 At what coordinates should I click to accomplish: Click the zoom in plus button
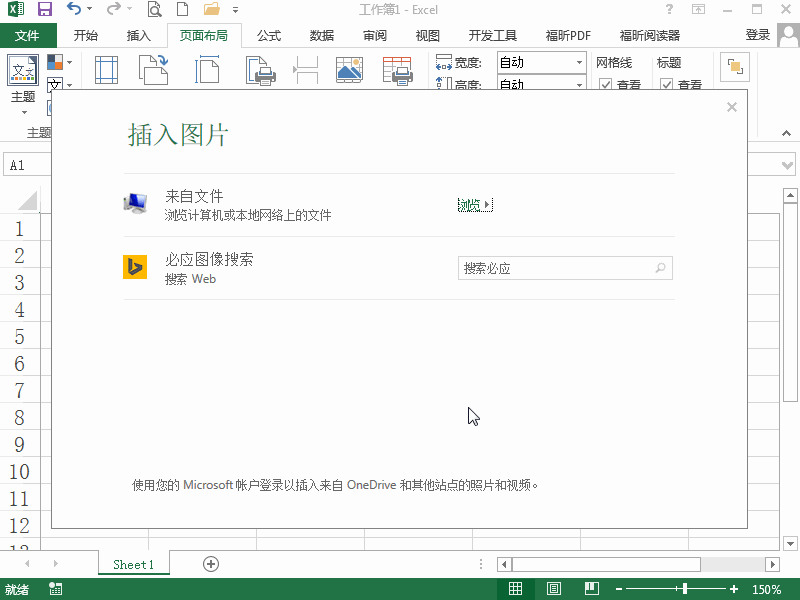click(734, 589)
